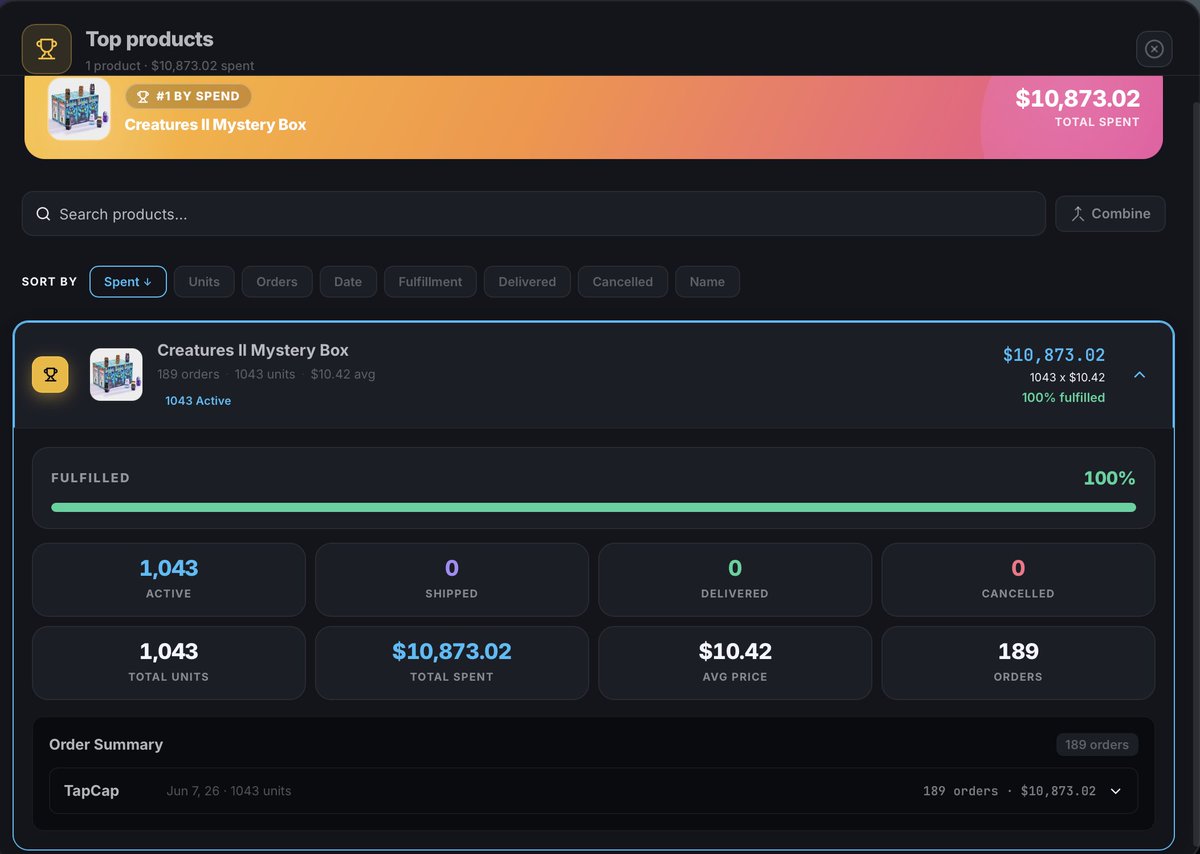This screenshot has height=854, width=1200.
Task: Click the 0 Cancelled stat card
Action: [1018, 580]
